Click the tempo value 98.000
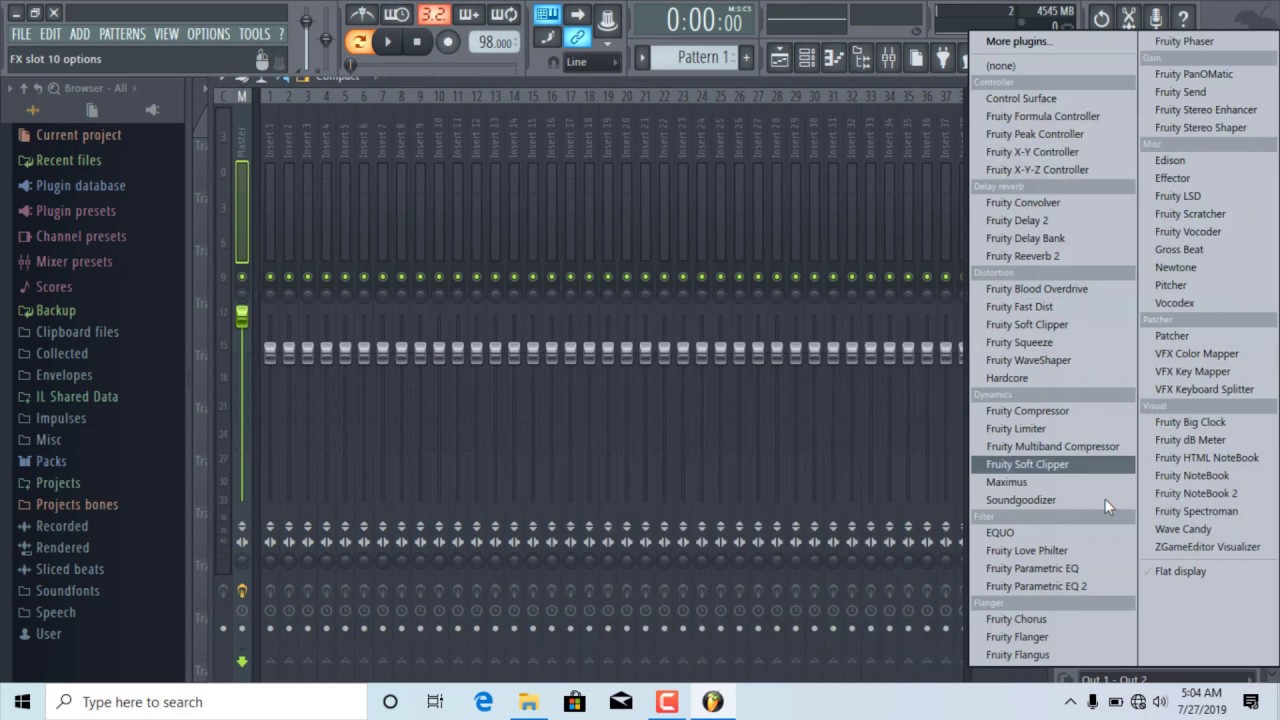 (494, 42)
